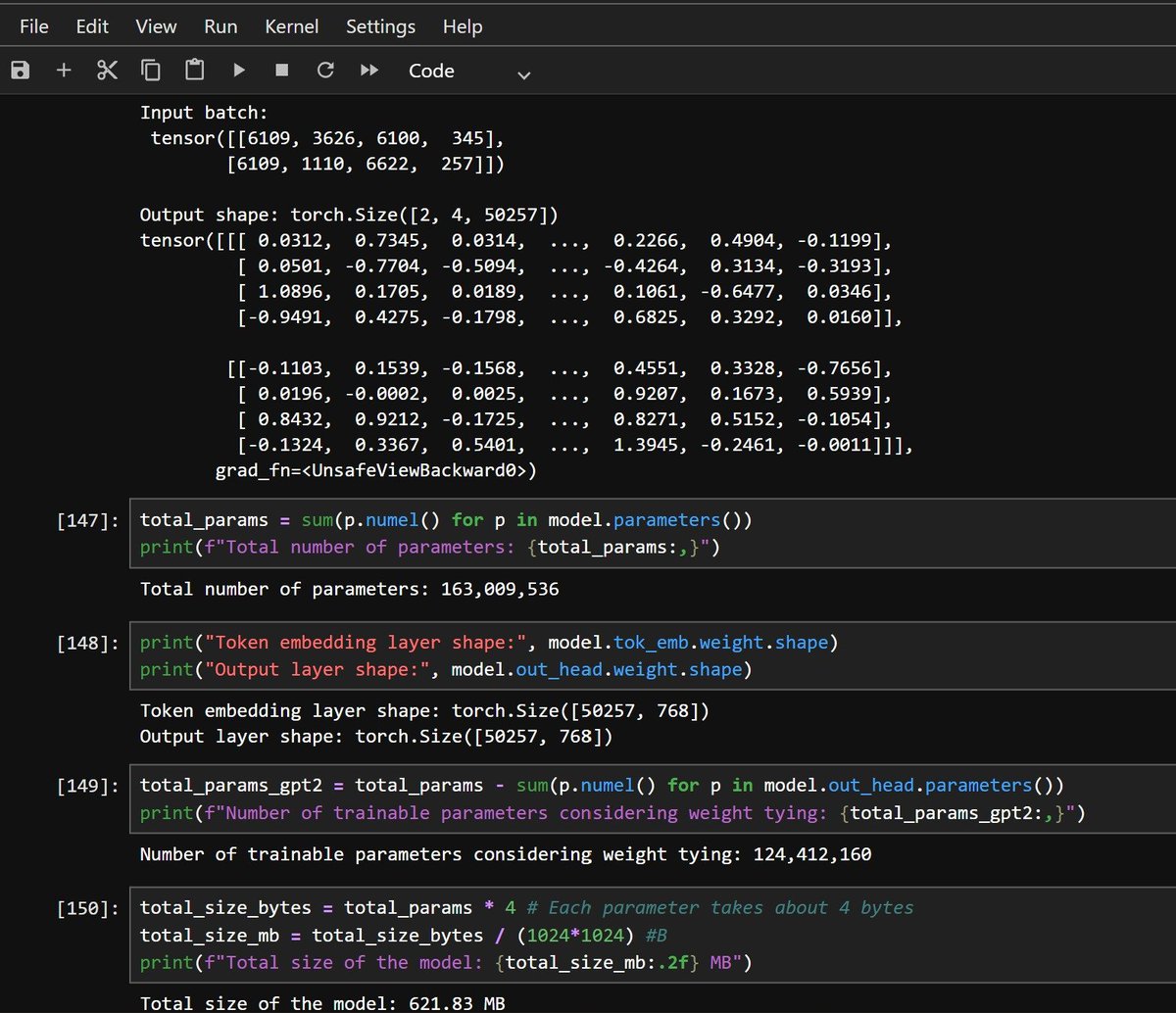Click the 'Output layer shape' print code line
Image resolution: width=1176 pixels, height=1013 pixels.
click(446, 670)
